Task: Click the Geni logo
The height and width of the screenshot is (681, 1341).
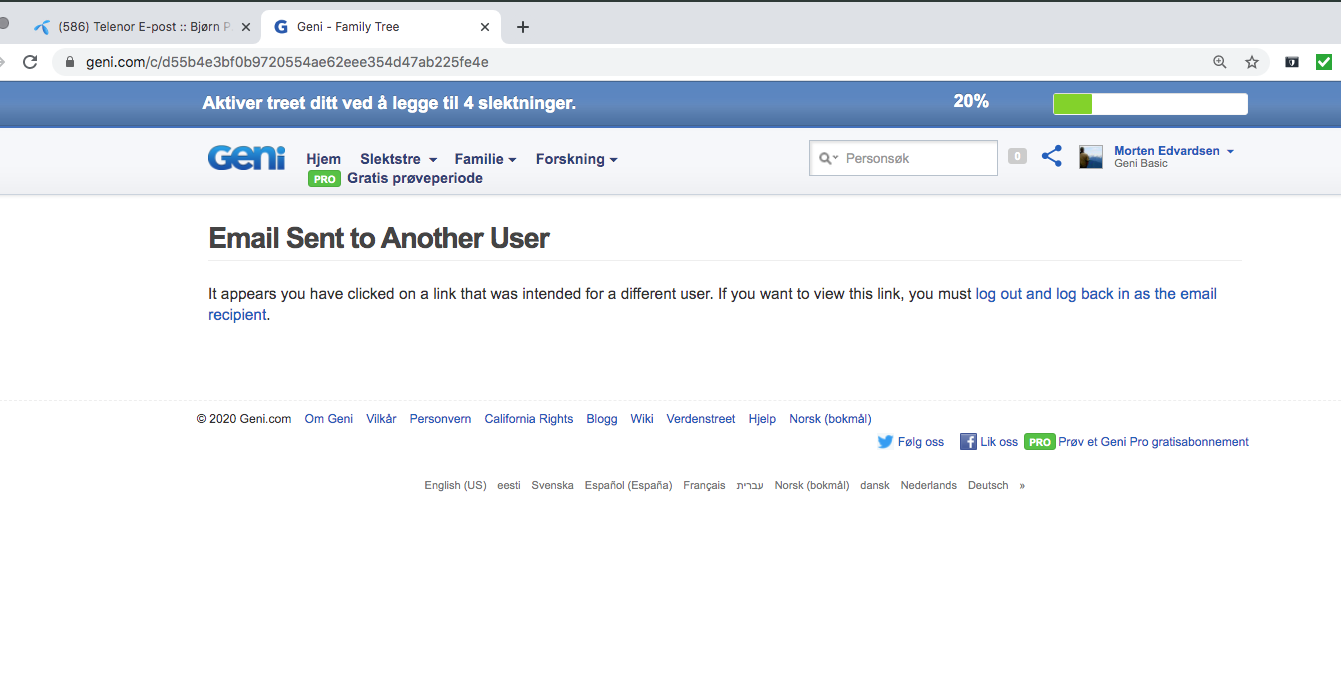Action: tap(246, 158)
